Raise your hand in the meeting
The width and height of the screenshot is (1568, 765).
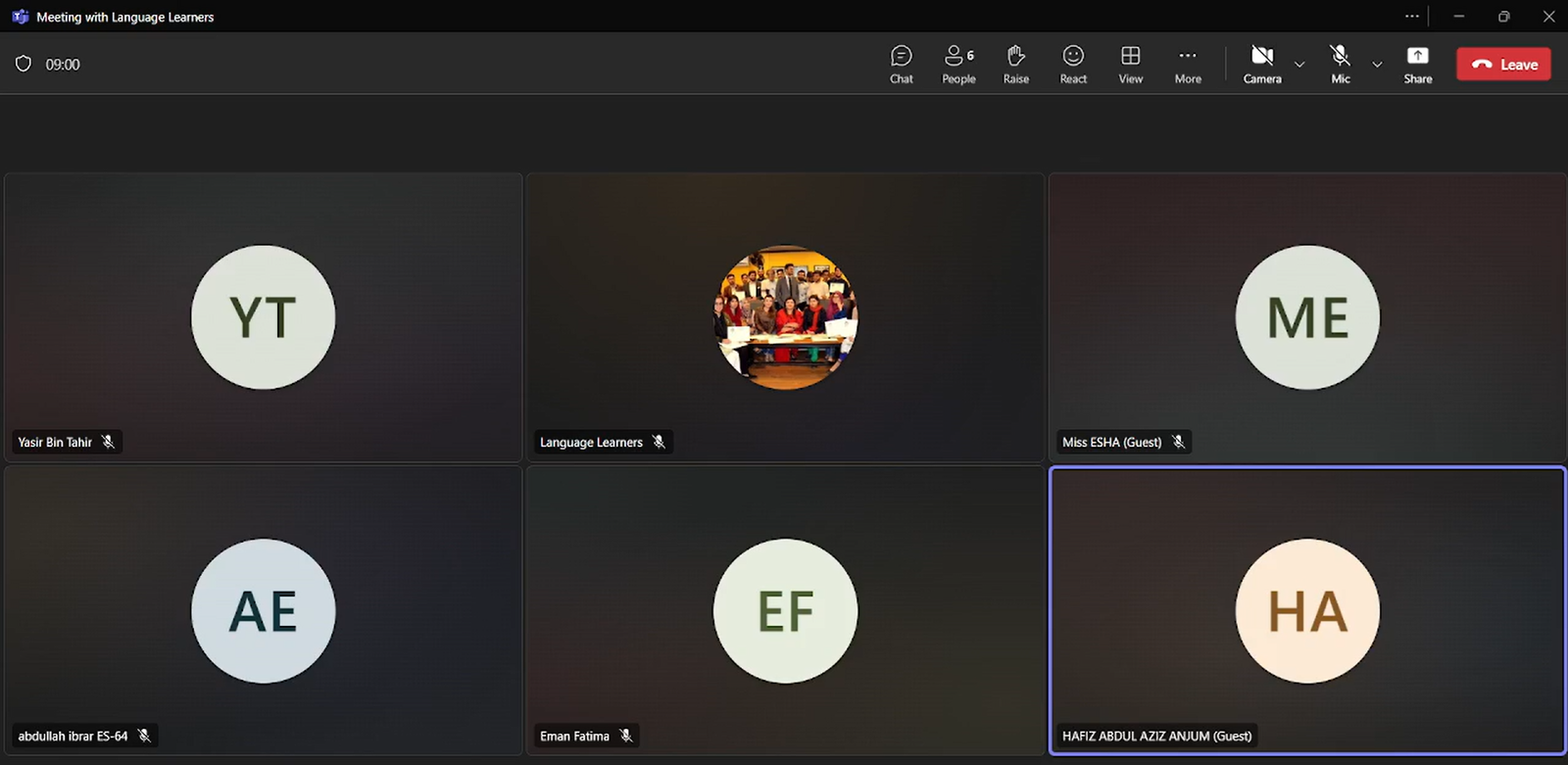pyautogui.click(x=1015, y=65)
